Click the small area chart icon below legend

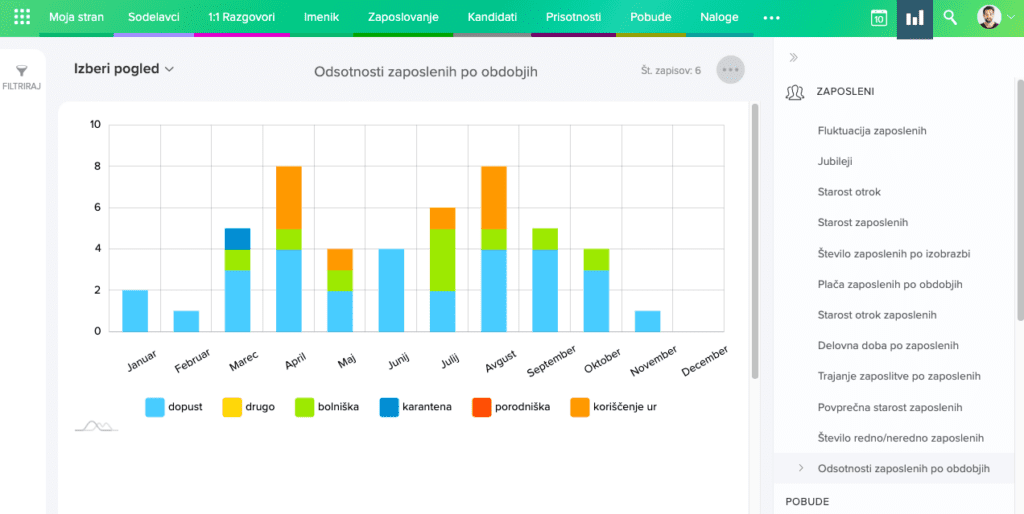[96, 426]
